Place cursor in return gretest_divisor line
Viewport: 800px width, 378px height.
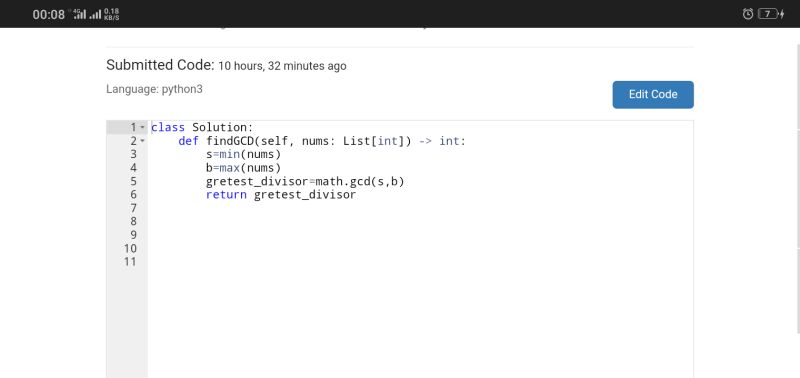point(281,195)
